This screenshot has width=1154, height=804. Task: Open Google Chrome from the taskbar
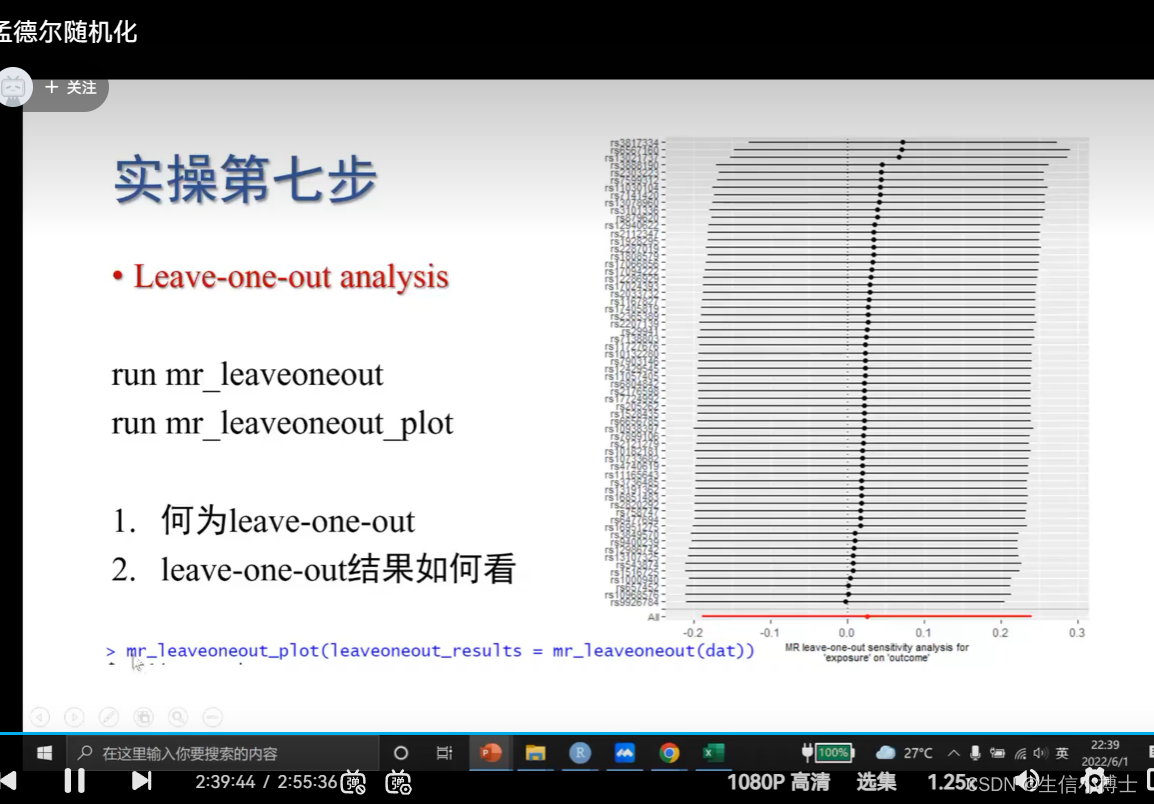pyautogui.click(x=669, y=752)
